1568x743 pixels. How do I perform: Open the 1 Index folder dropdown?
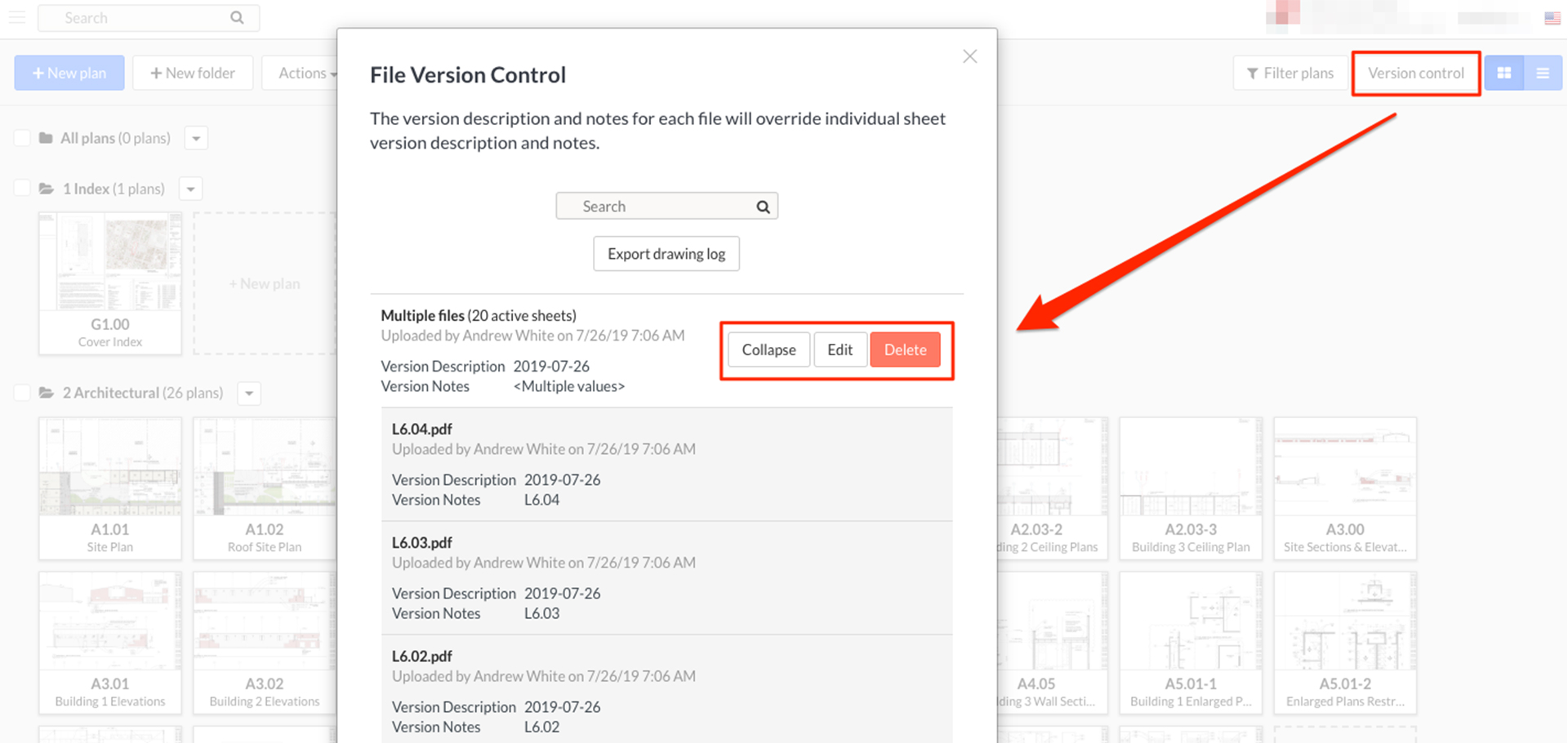point(190,189)
